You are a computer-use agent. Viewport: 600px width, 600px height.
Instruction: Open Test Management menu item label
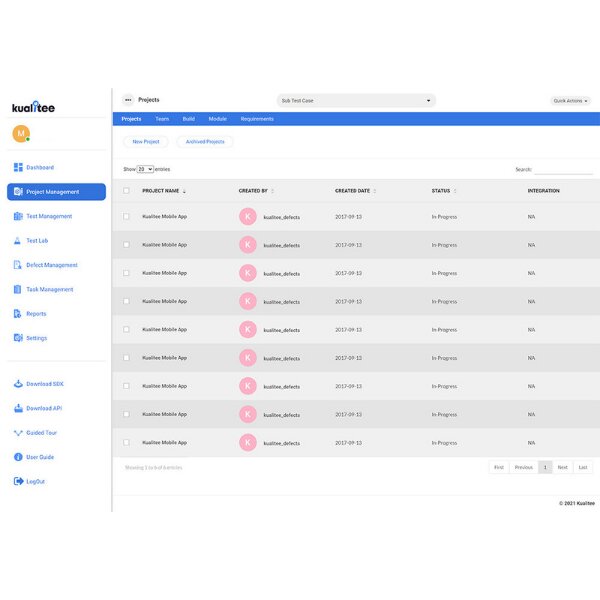[x=49, y=216]
